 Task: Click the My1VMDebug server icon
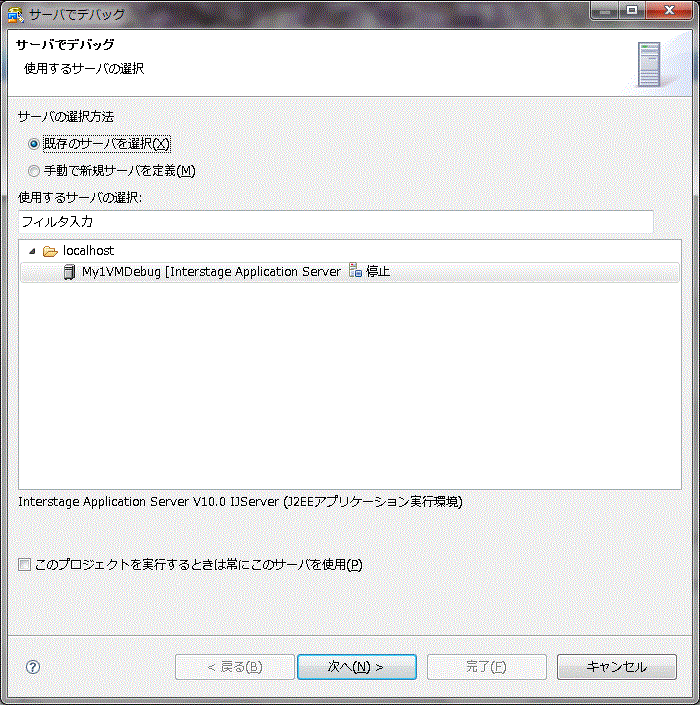[69, 272]
